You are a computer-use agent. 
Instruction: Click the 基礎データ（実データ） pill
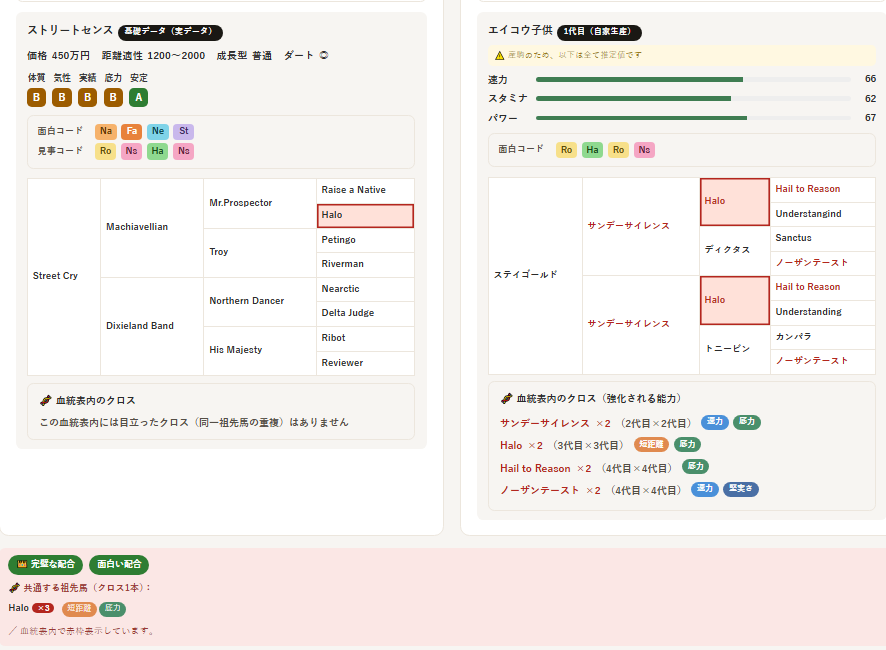click(x=170, y=32)
